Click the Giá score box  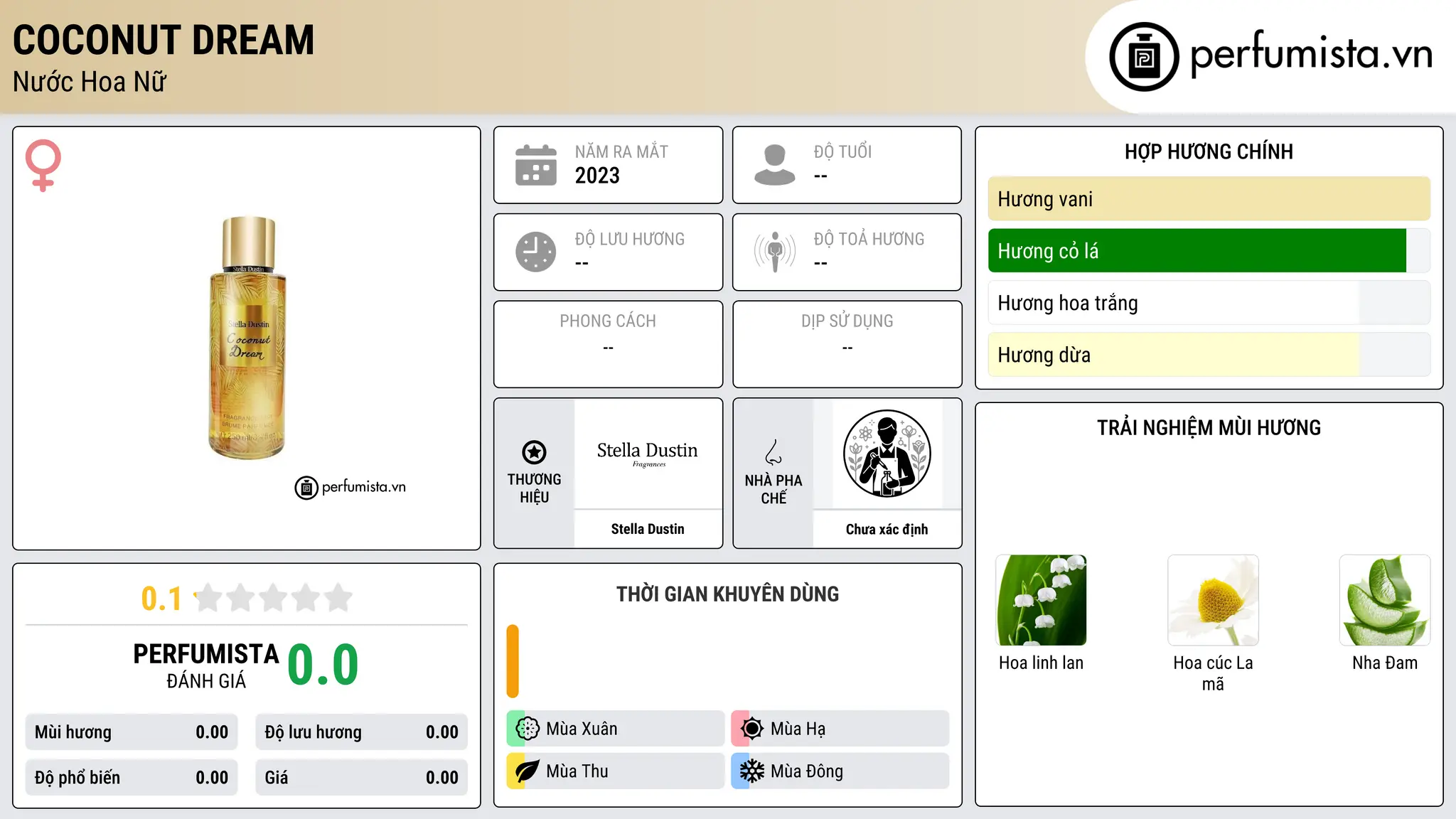tap(362, 778)
